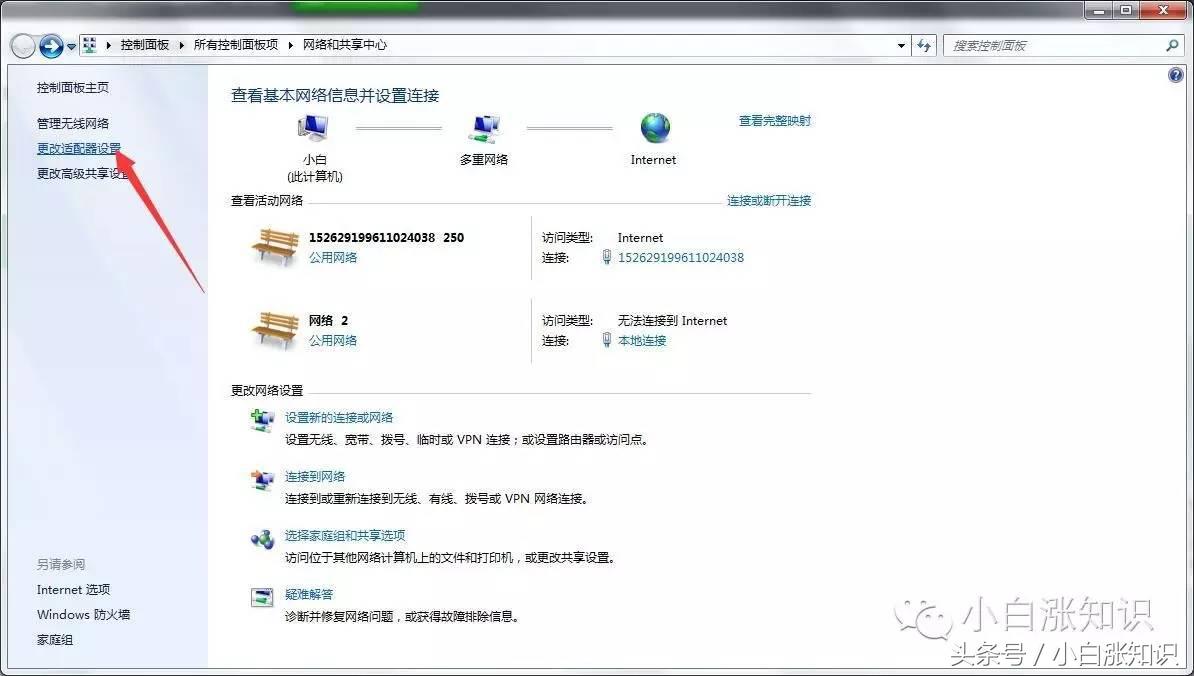Image resolution: width=1194 pixels, height=676 pixels.
Task: Click the back navigation arrow
Action: click(22, 45)
